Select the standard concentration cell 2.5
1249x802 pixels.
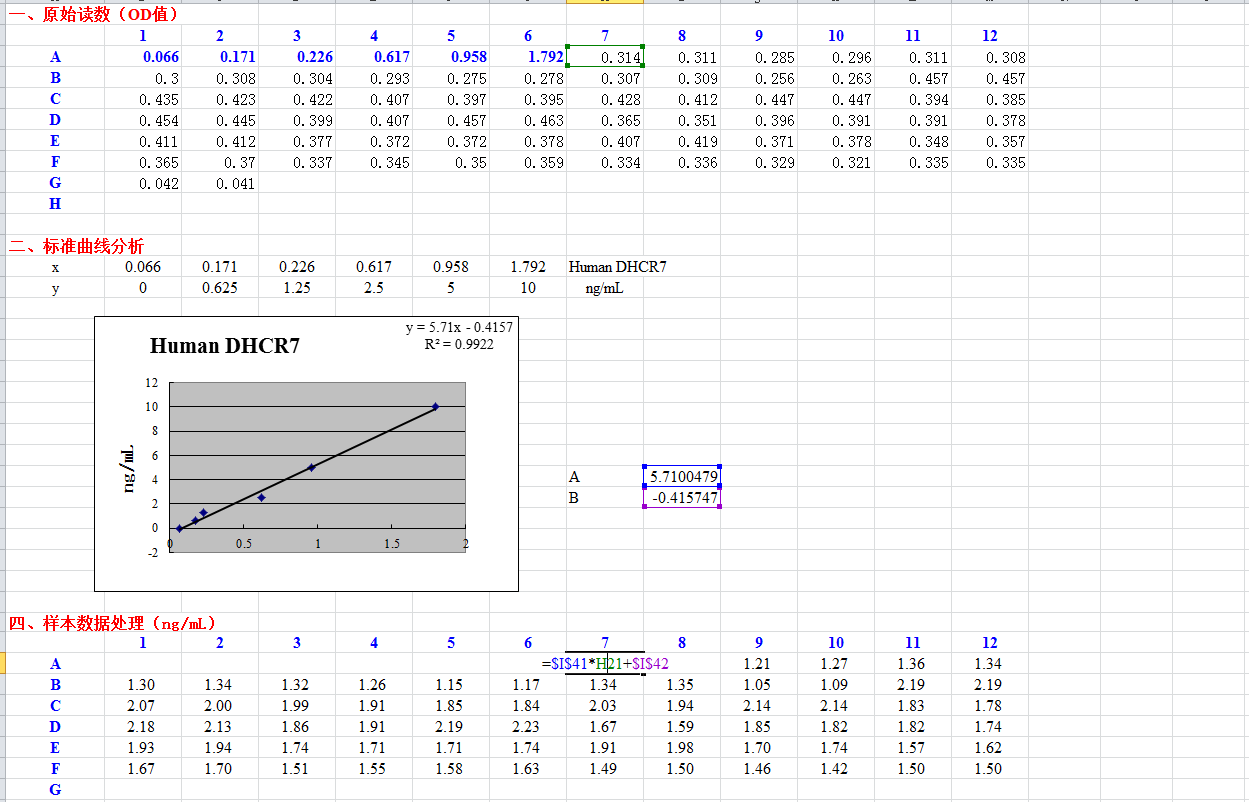click(x=374, y=288)
